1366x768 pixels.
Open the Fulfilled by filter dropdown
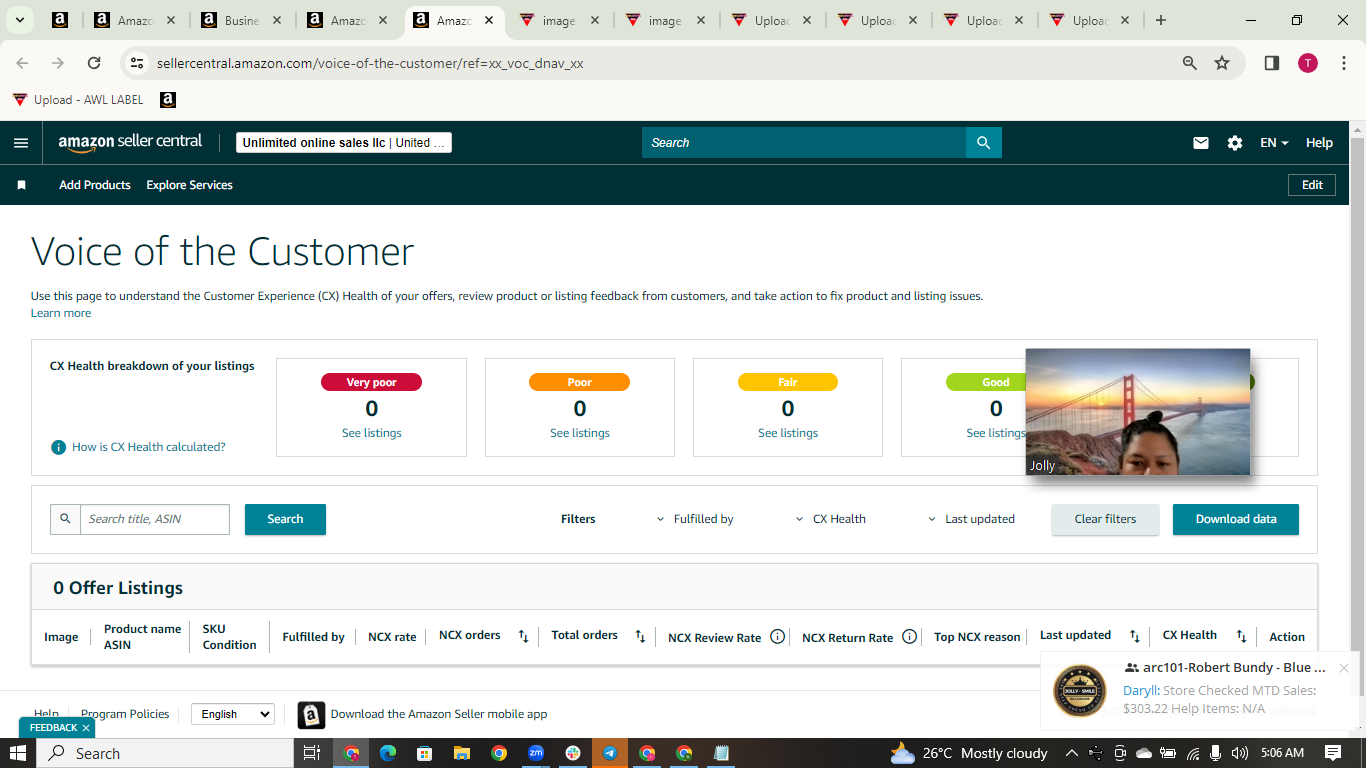(695, 519)
